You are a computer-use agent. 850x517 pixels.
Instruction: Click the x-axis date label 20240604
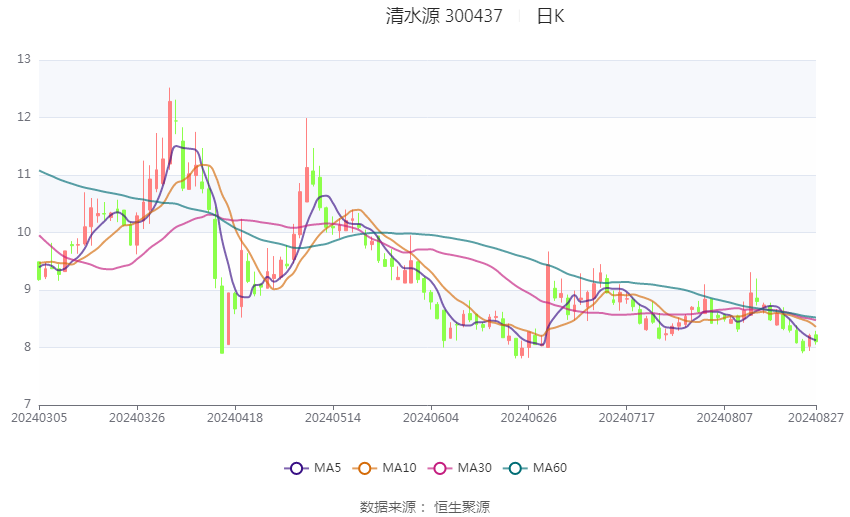(431, 418)
